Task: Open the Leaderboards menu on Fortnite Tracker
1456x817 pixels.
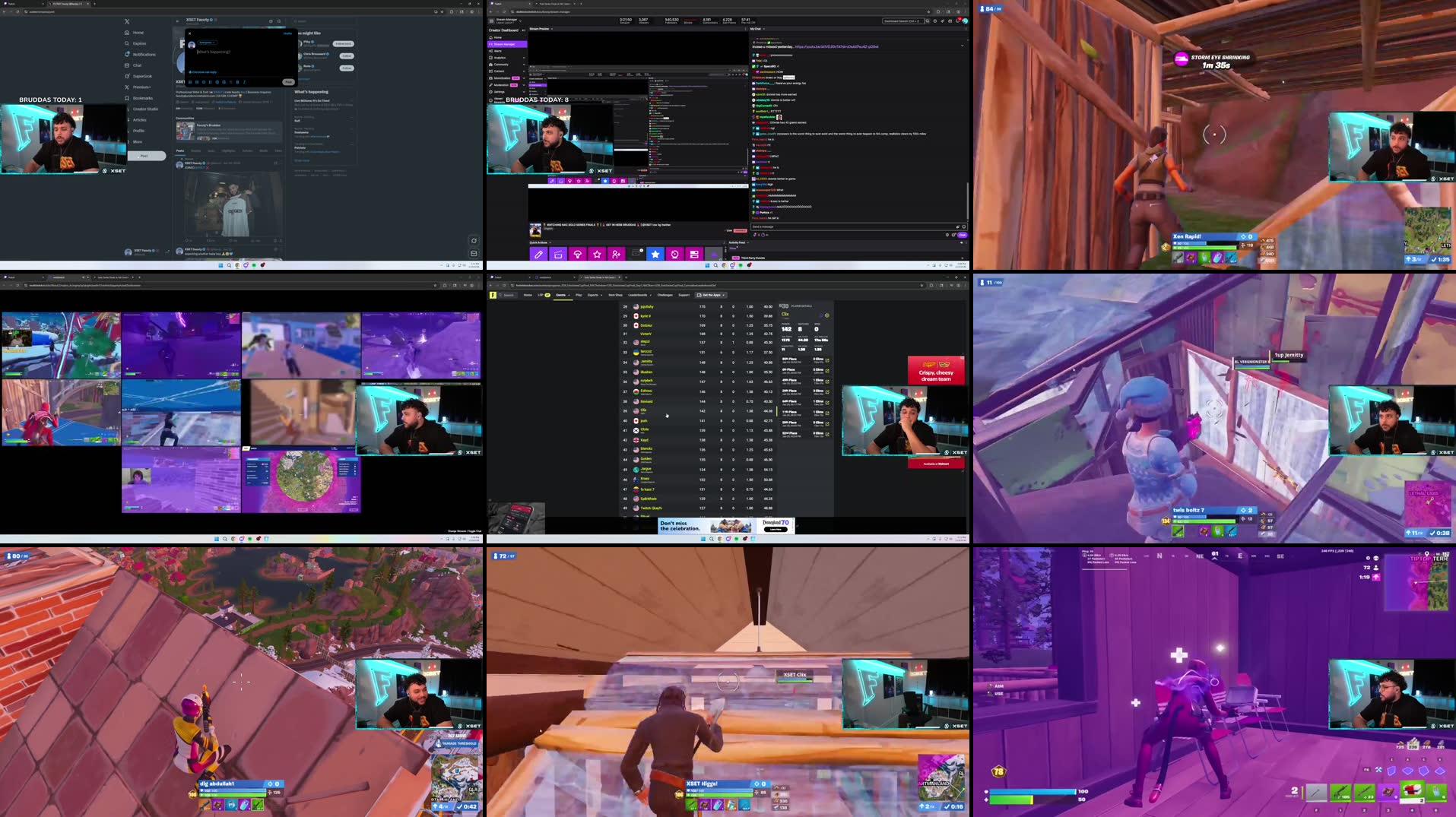Action: tap(638, 295)
